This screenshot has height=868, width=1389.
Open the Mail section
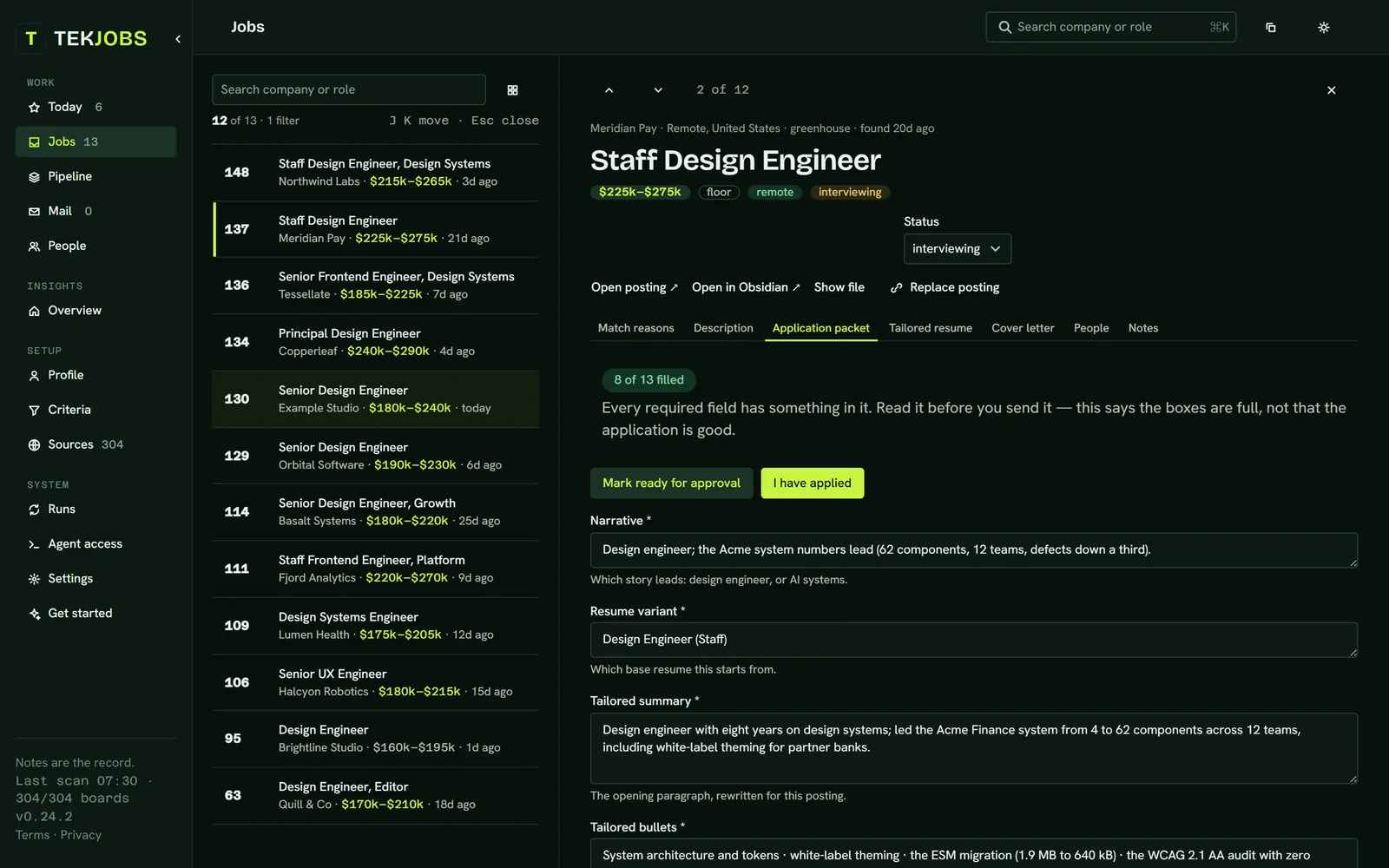(95, 211)
